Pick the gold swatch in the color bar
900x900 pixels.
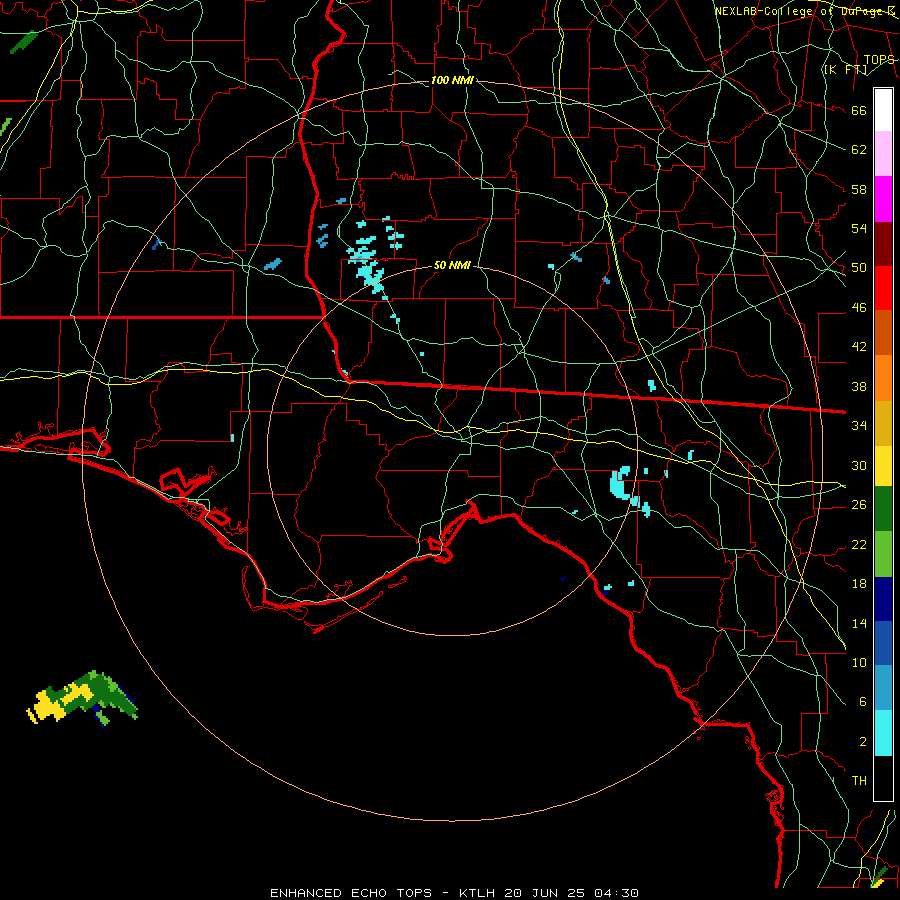pyautogui.click(x=883, y=423)
